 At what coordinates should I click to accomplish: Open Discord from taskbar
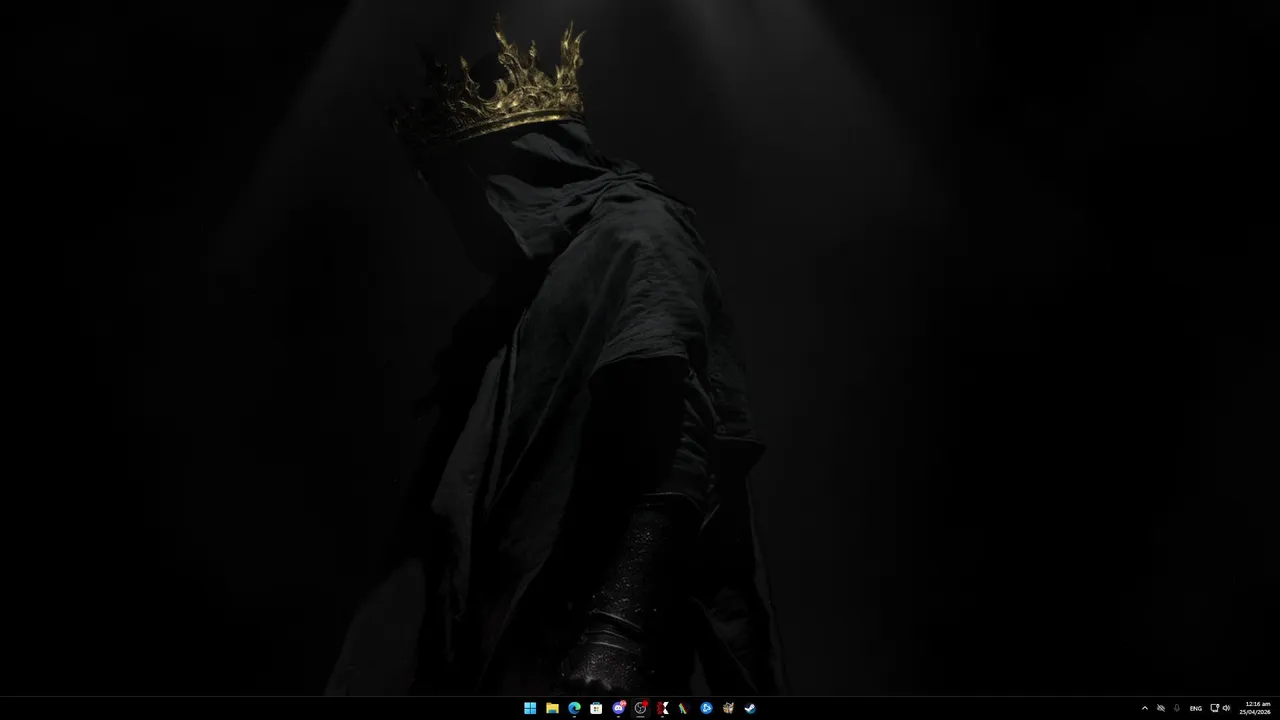(x=618, y=708)
